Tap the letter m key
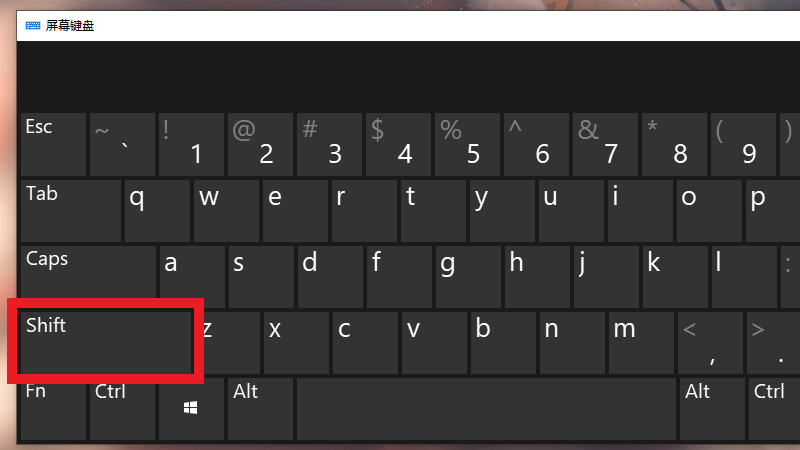The height and width of the screenshot is (450, 800). click(641, 342)
